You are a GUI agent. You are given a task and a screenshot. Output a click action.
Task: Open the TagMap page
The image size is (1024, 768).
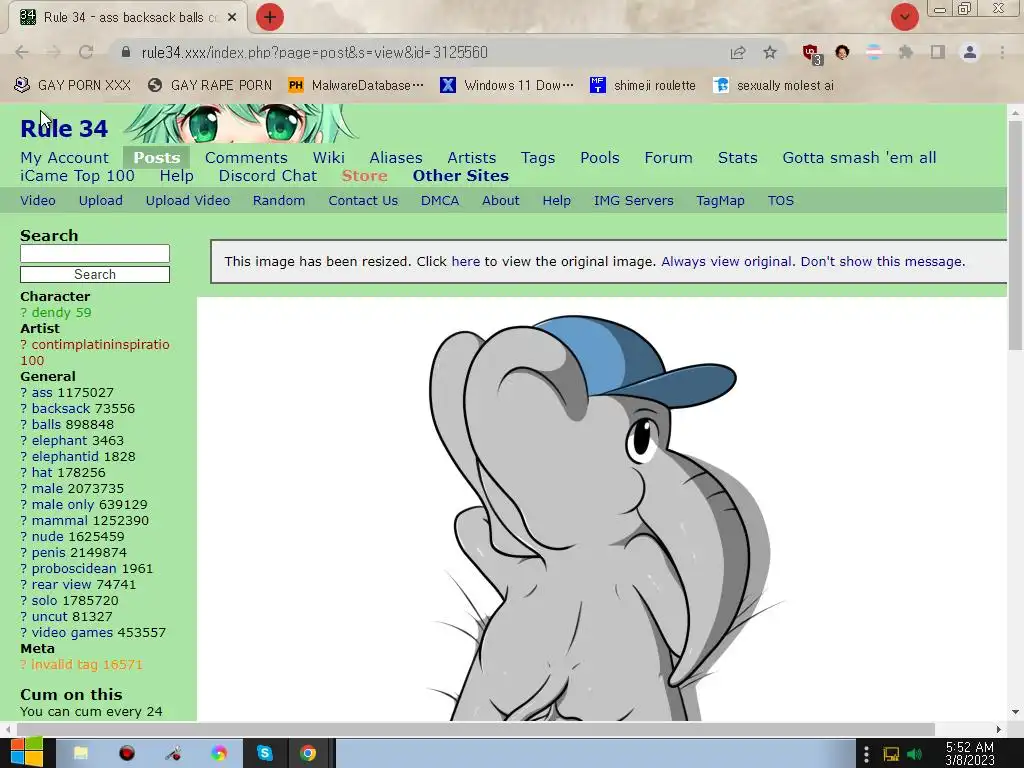click(720, 200)
